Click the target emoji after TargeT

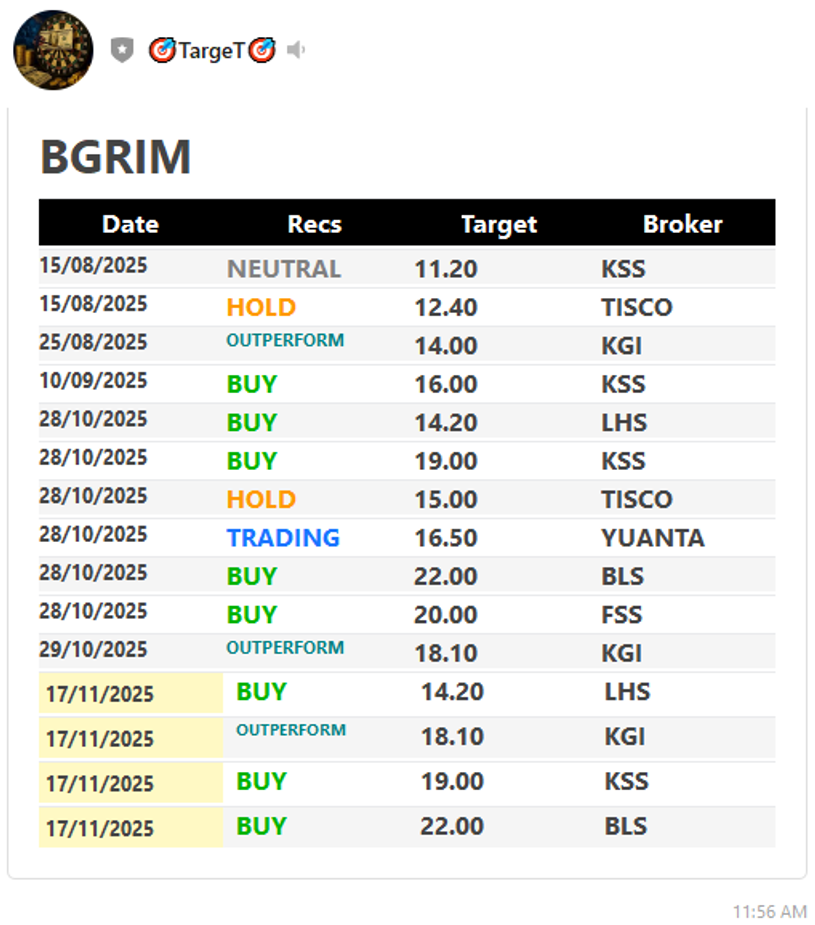pos(262,50)
